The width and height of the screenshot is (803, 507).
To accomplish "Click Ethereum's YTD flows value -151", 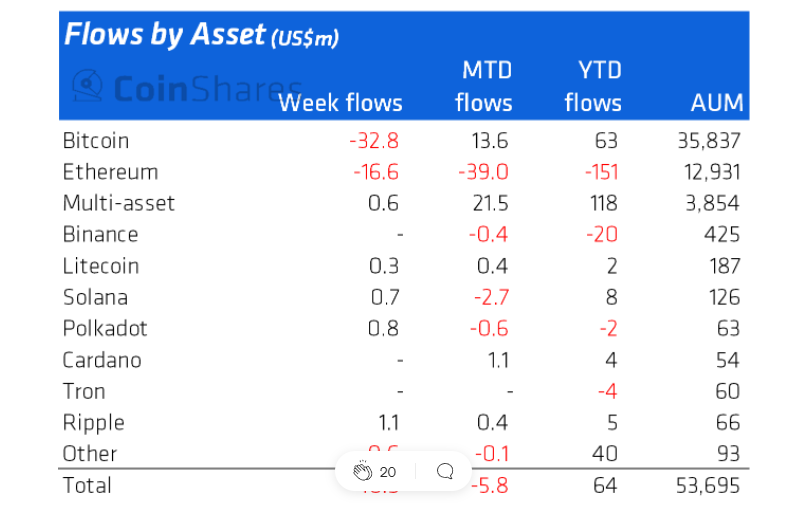I will 600,172.
